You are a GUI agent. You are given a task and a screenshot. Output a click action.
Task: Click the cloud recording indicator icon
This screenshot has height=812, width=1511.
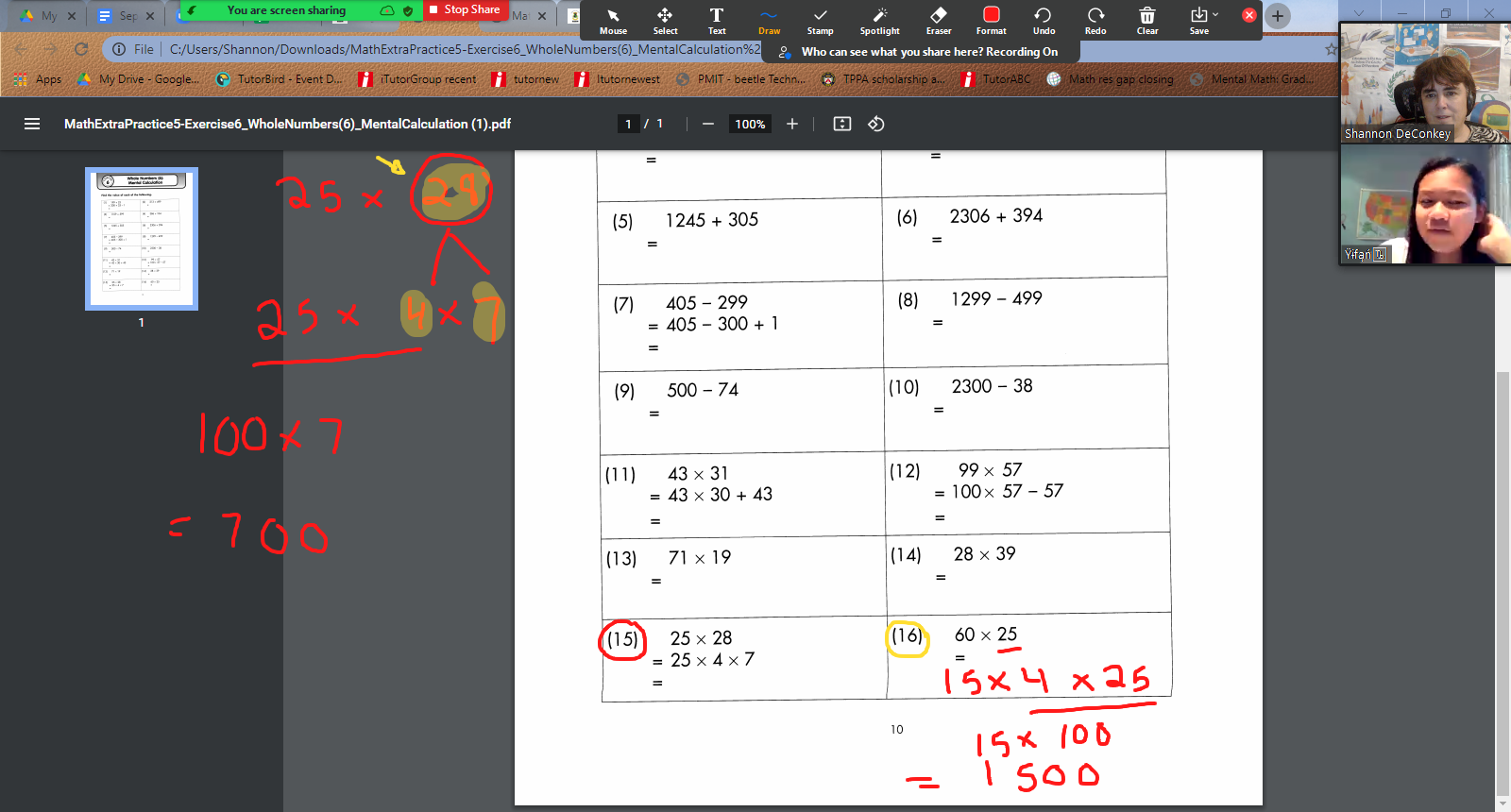pyautogui.click(x=387, y=10)
